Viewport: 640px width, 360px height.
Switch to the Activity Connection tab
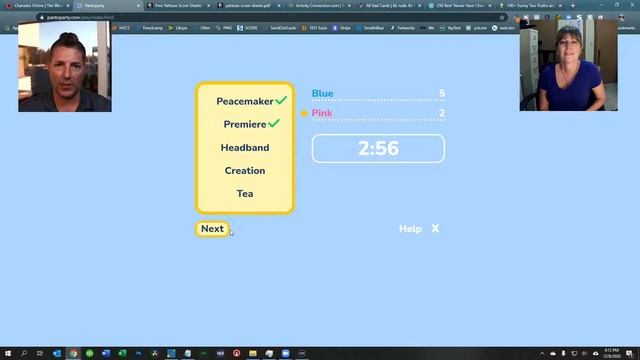(318, 6)
